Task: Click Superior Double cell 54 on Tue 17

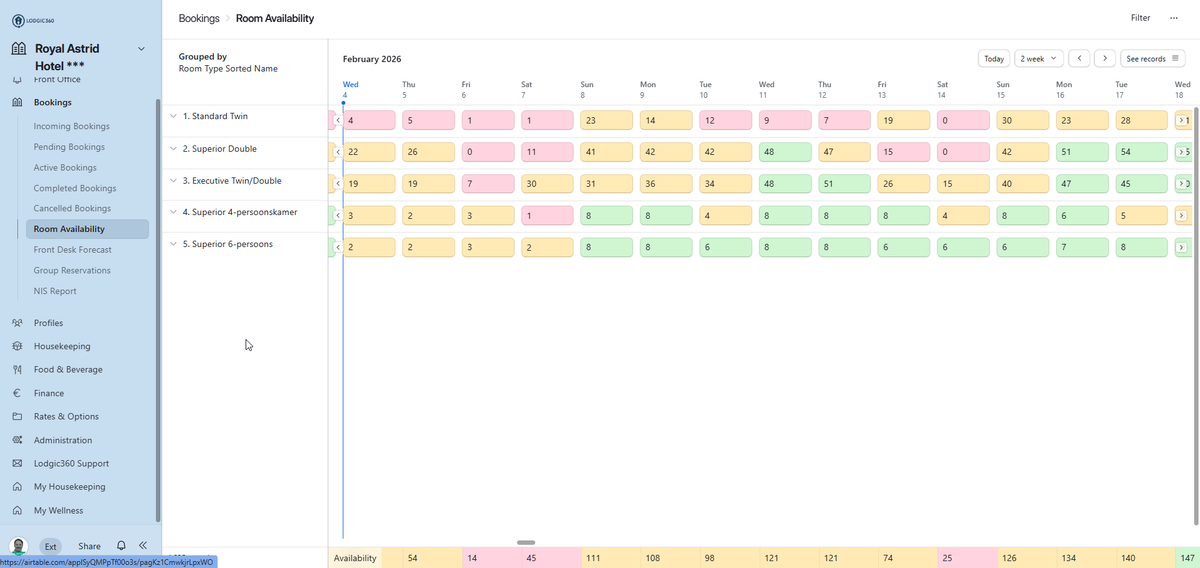Action: pos(1140,152)
